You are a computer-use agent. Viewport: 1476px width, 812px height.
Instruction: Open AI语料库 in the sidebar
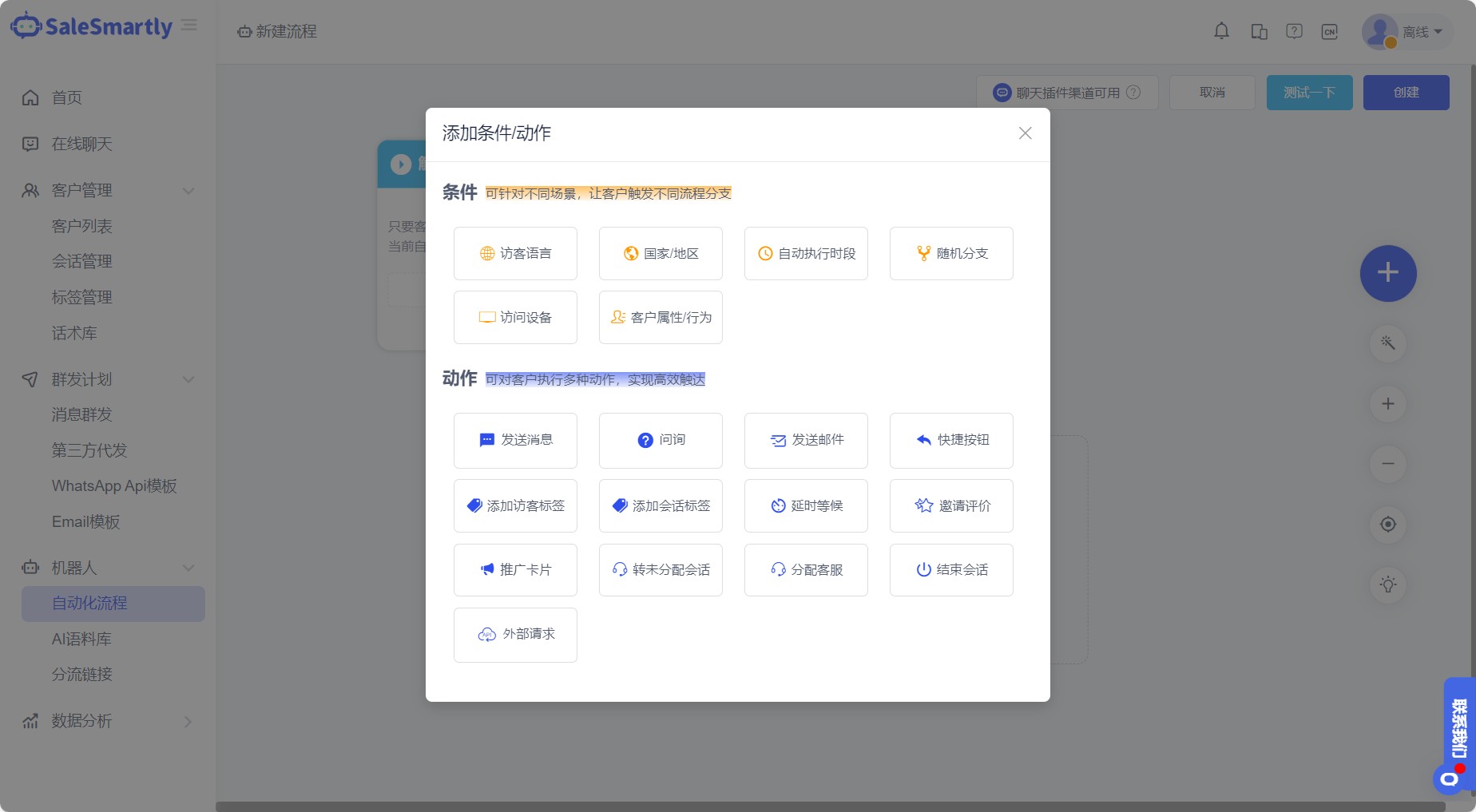click(81, 639)
